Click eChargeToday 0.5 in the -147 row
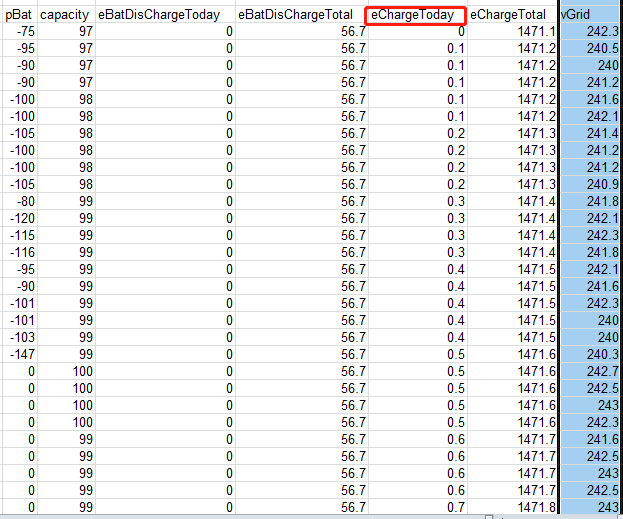The width and height of the screenshot is (623, 519). click(x=417, y=354)
